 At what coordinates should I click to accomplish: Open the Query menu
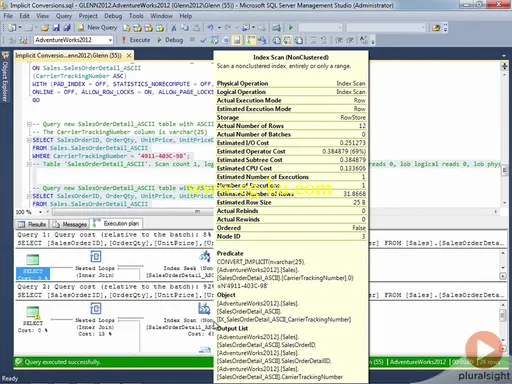tap(64, 16)
